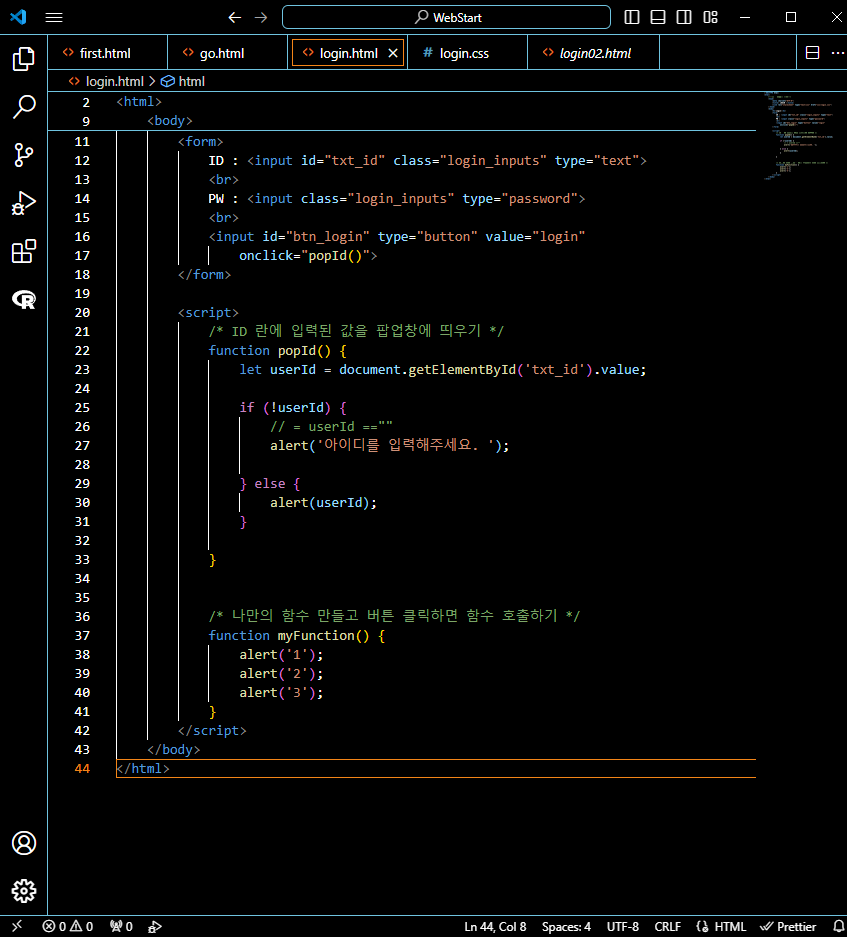Click myFunction on line 37
The height and width of the screenshot is (937, 847).
316,636
